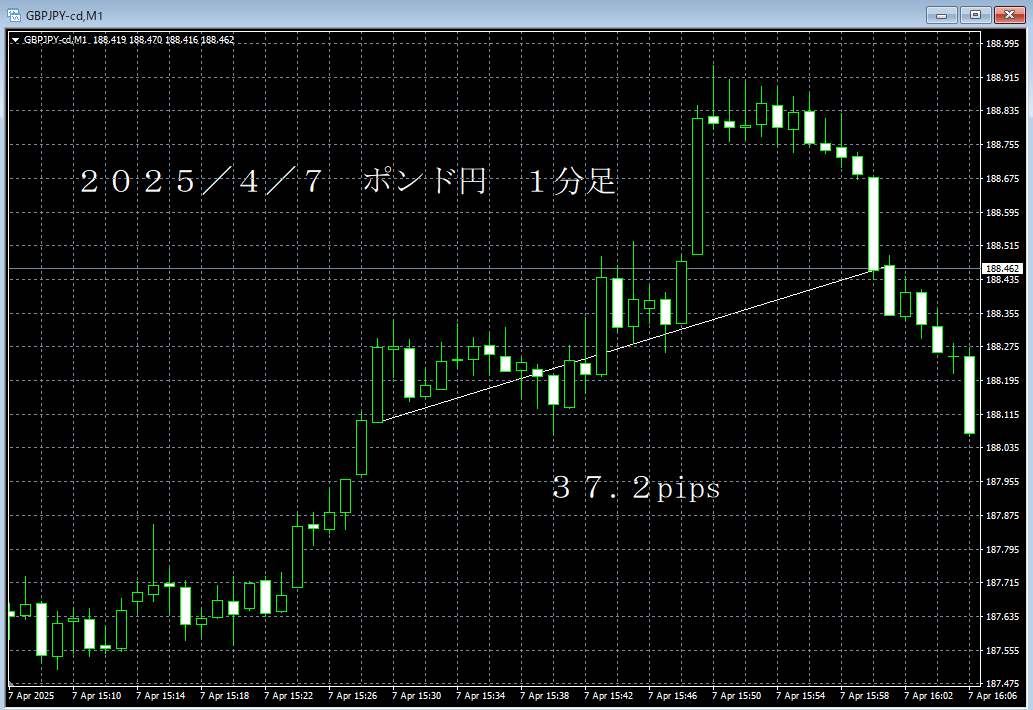
Task: Close the GBPJPY-cd,M1 chart window
Action: click(x=1009, y=15)
